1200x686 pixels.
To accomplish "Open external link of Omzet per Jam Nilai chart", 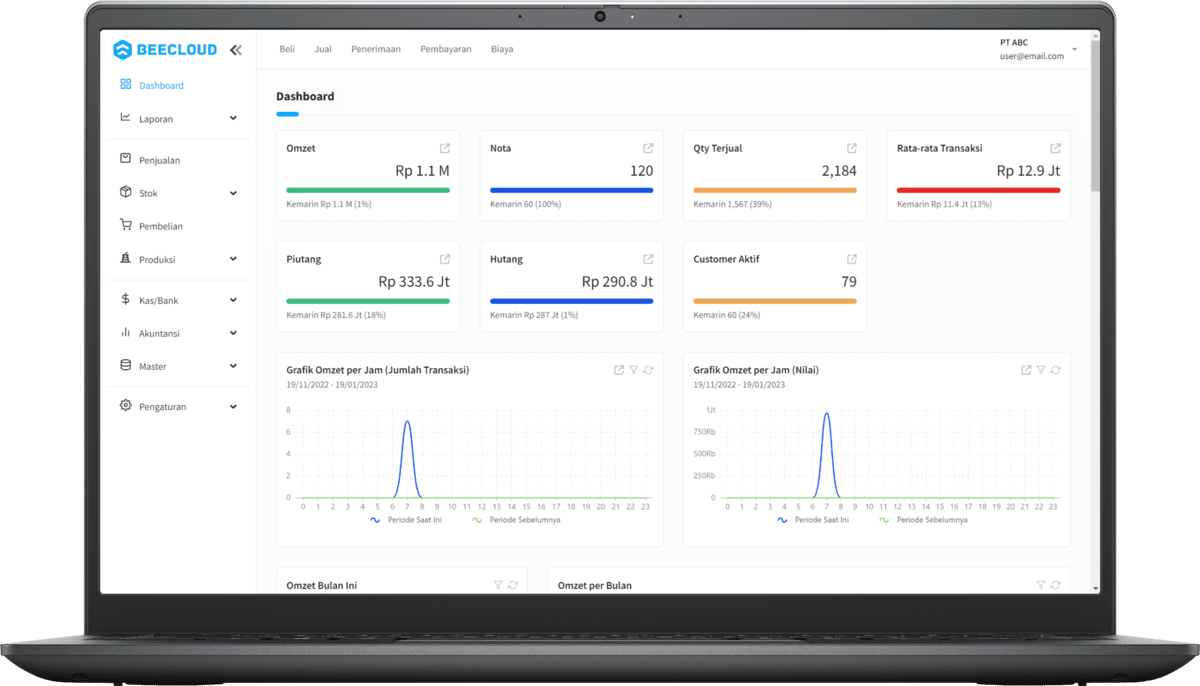I will 1026,370.
